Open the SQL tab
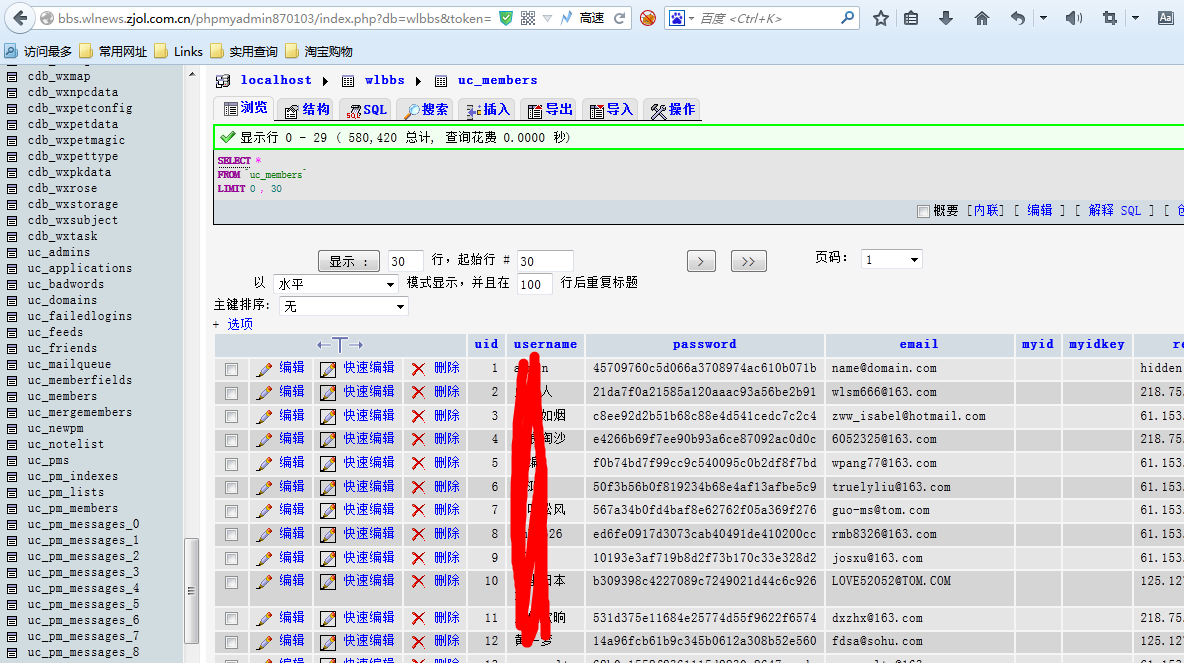Image resolution: width=1184 pixels, height=663 pixels. point(366,110)
